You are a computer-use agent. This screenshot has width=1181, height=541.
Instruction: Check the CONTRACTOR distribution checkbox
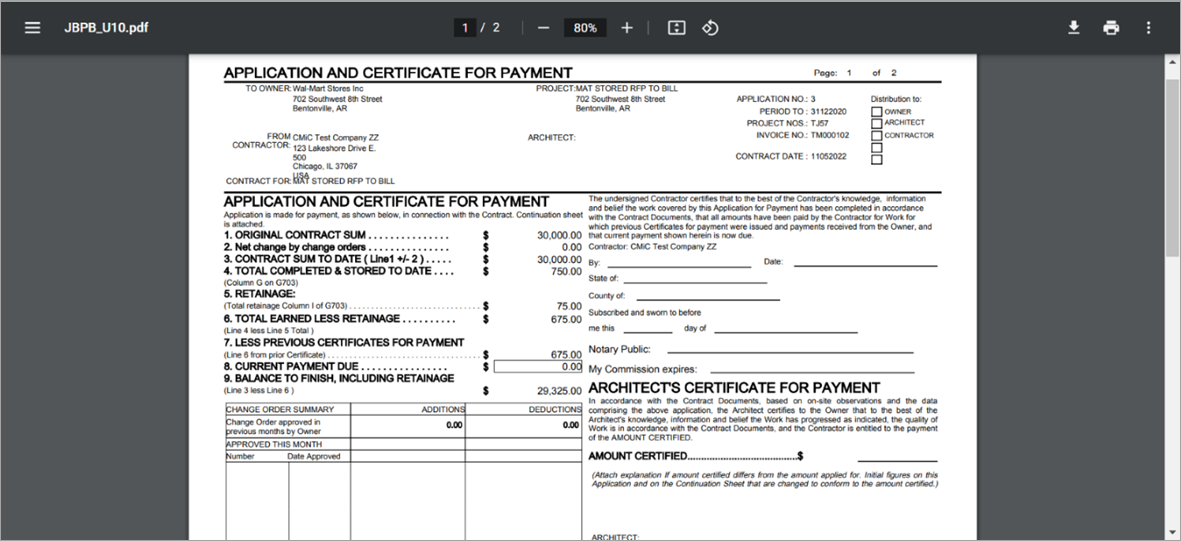pyautogui.click(x=876, y=136)
